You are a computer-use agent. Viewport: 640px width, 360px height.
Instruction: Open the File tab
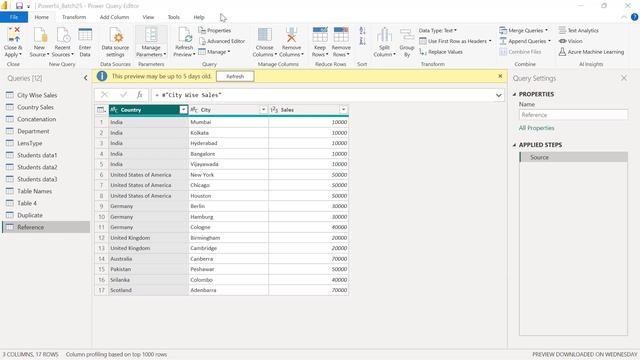click(14, 17)
